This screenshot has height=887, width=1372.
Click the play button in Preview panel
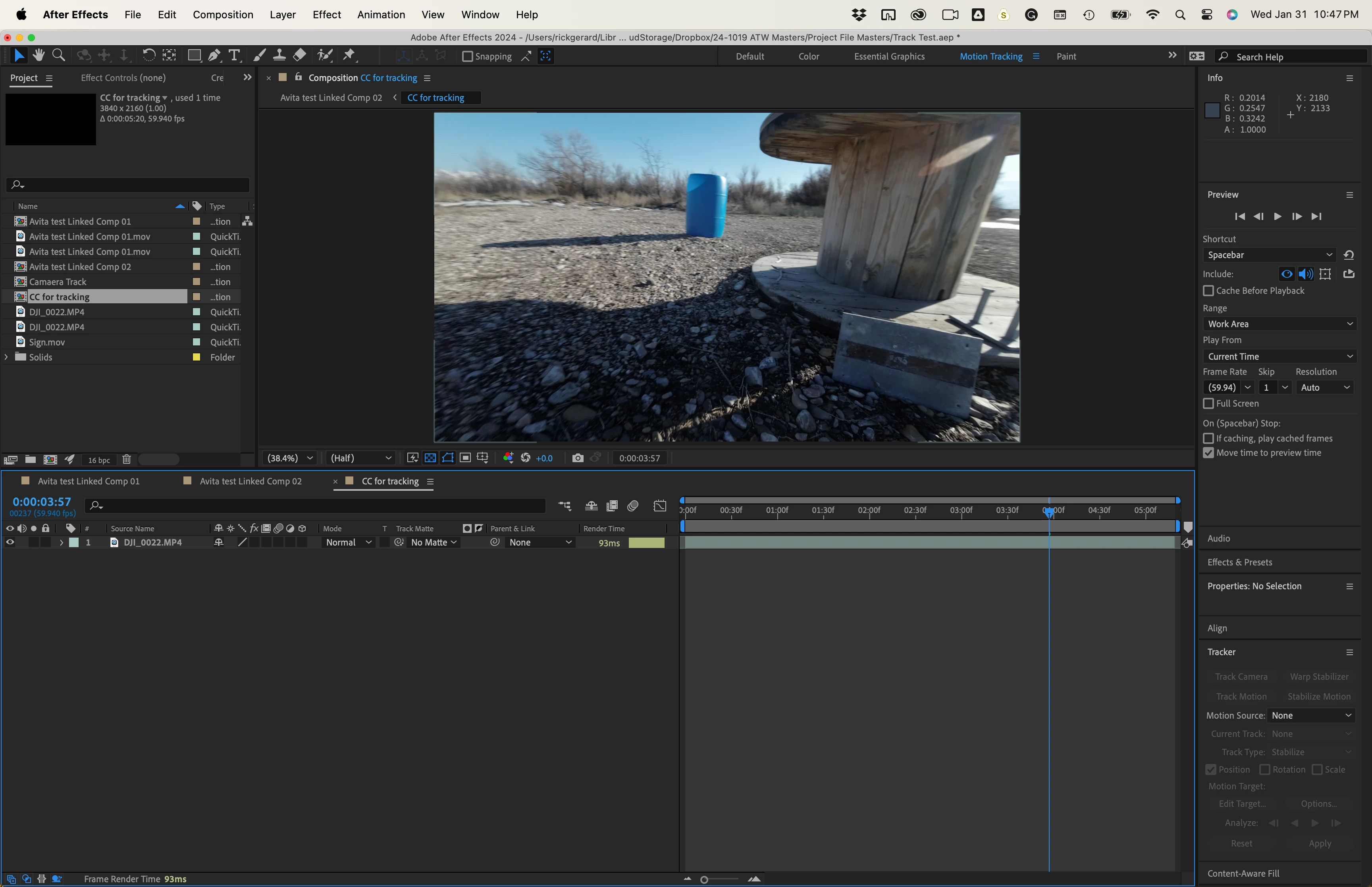pos(1277,216)
